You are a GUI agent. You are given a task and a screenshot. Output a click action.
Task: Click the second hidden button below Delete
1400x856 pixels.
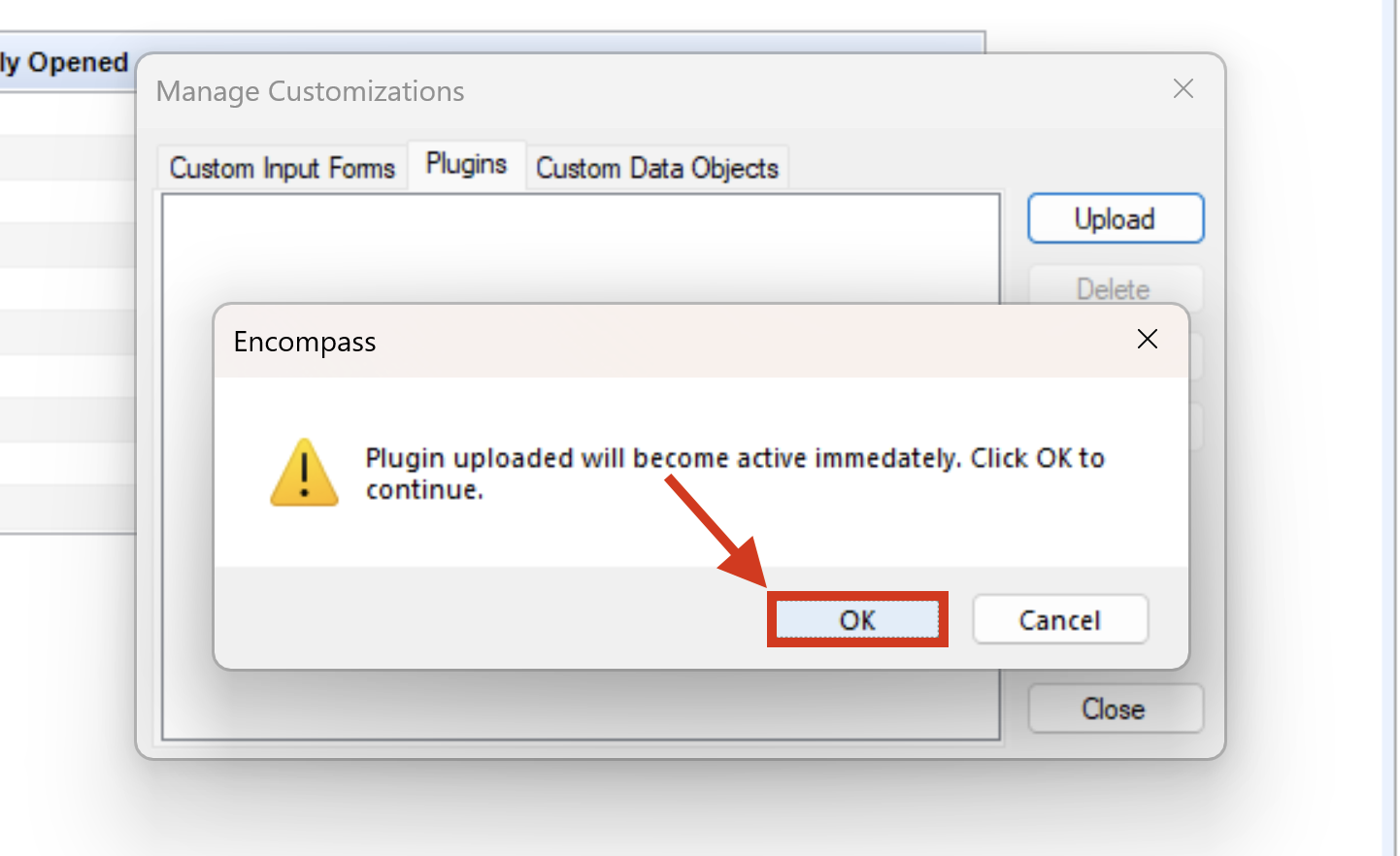pyautogui.click(x=1196, y=427)
